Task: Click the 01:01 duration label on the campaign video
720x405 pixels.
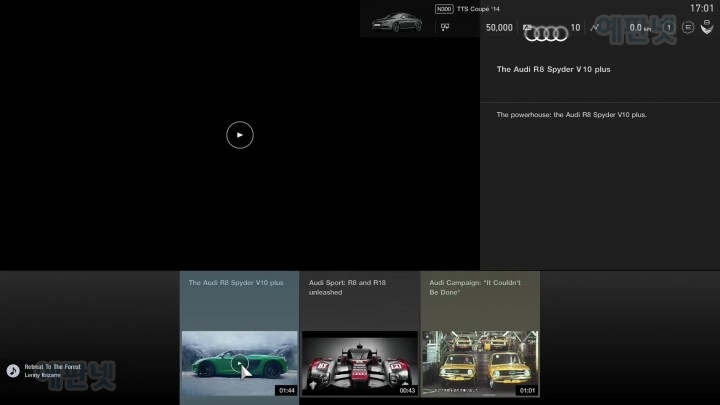Action: click(x=527, y=390)
